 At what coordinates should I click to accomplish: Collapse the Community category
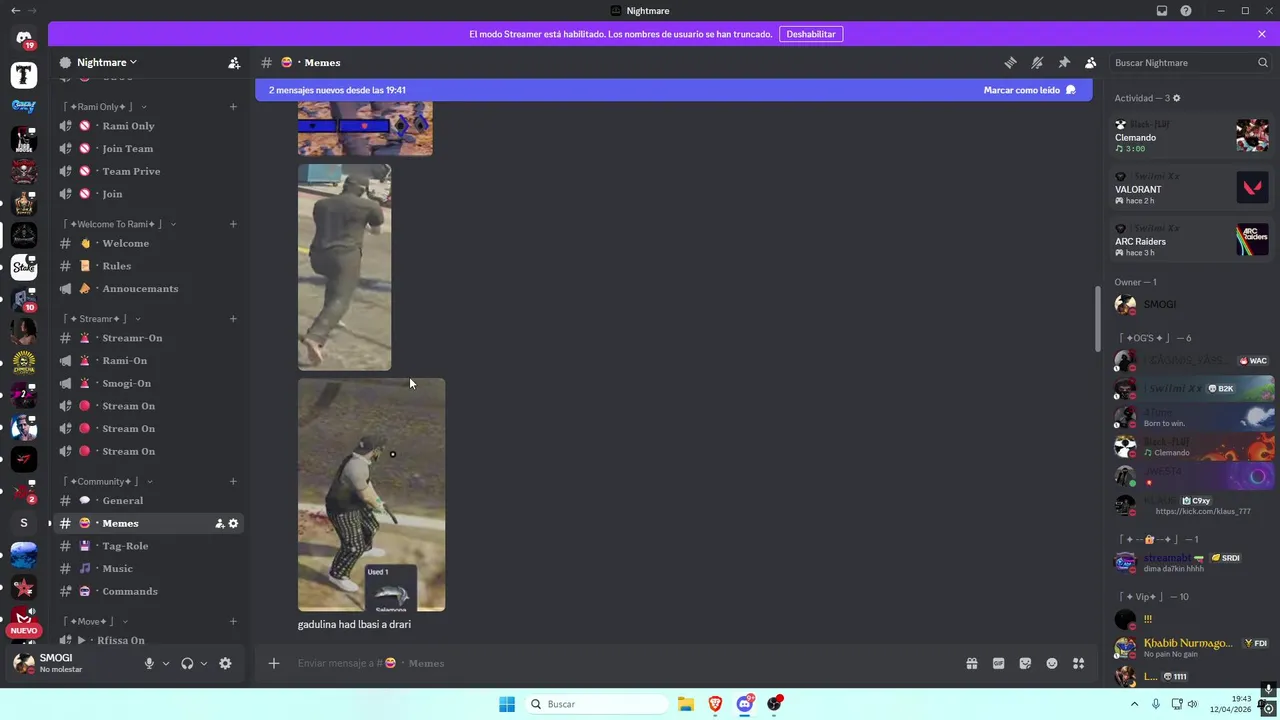(108, 481)
